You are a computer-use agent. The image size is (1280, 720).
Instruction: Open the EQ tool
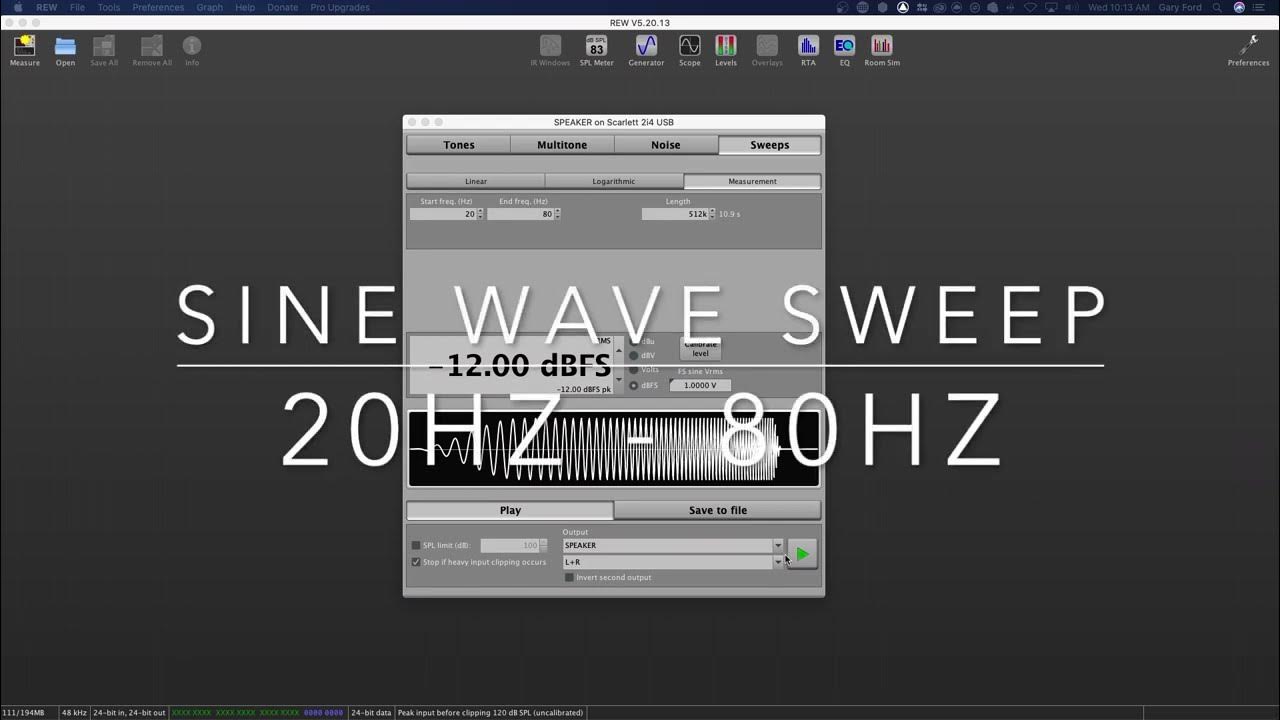tap(844, 51)
